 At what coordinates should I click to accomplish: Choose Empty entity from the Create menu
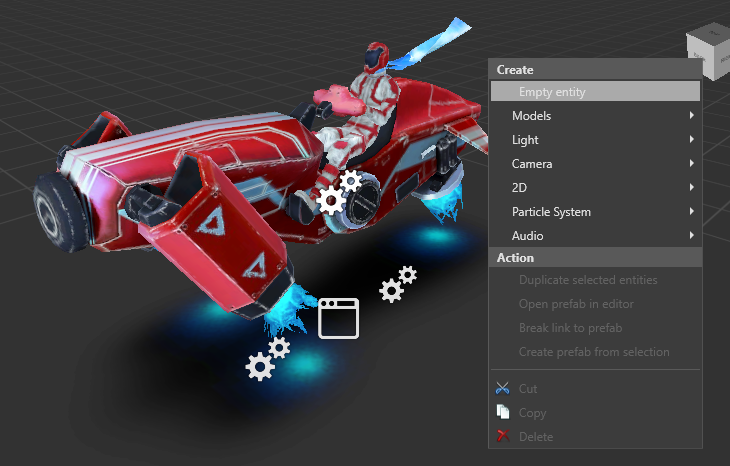coord(552,92)
